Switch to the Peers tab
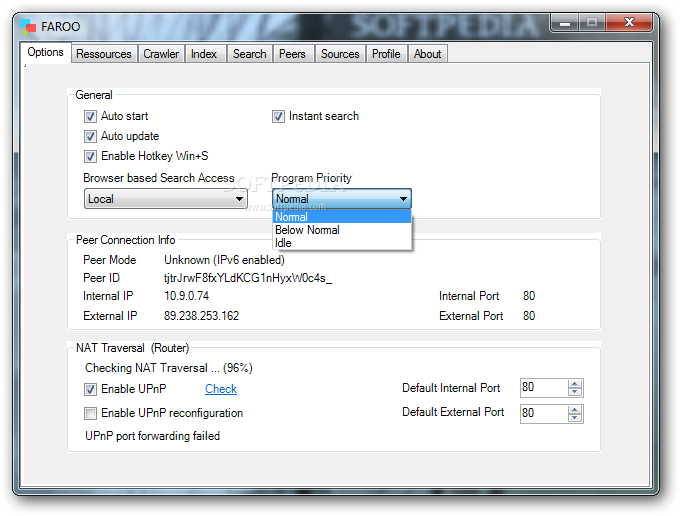Viewport: 680px width, 516px height. point(293,54)
